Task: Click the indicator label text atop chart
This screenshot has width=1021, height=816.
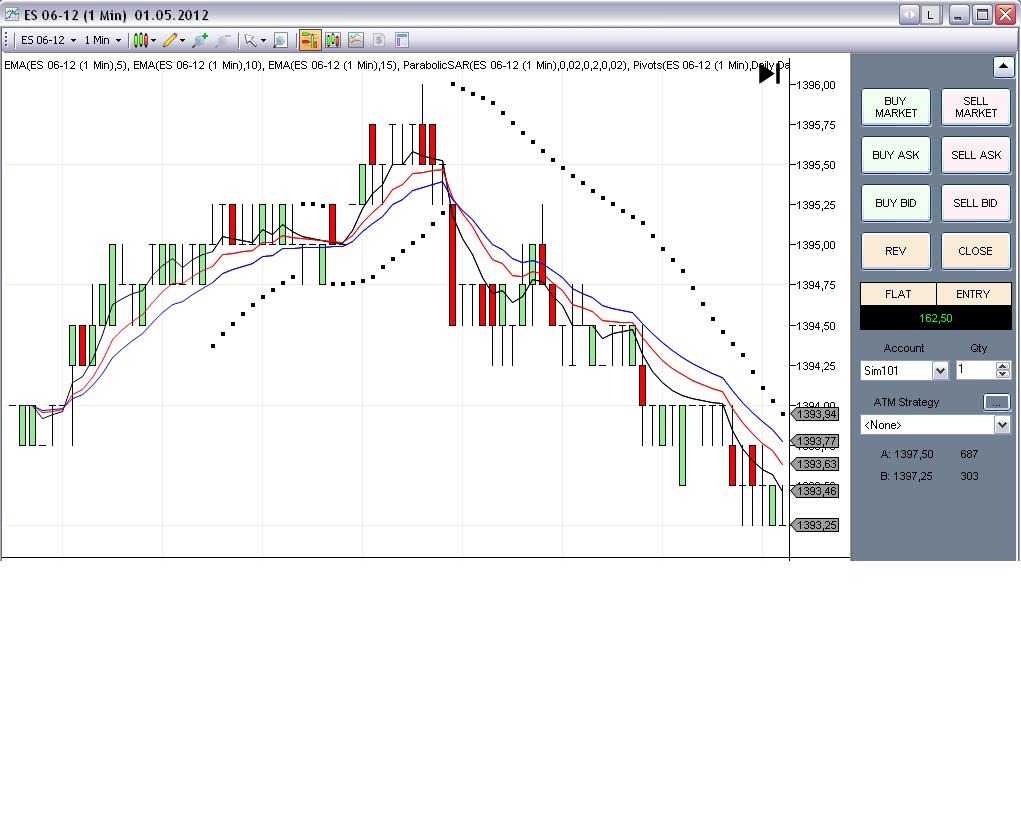Action: tap(396, 65)
